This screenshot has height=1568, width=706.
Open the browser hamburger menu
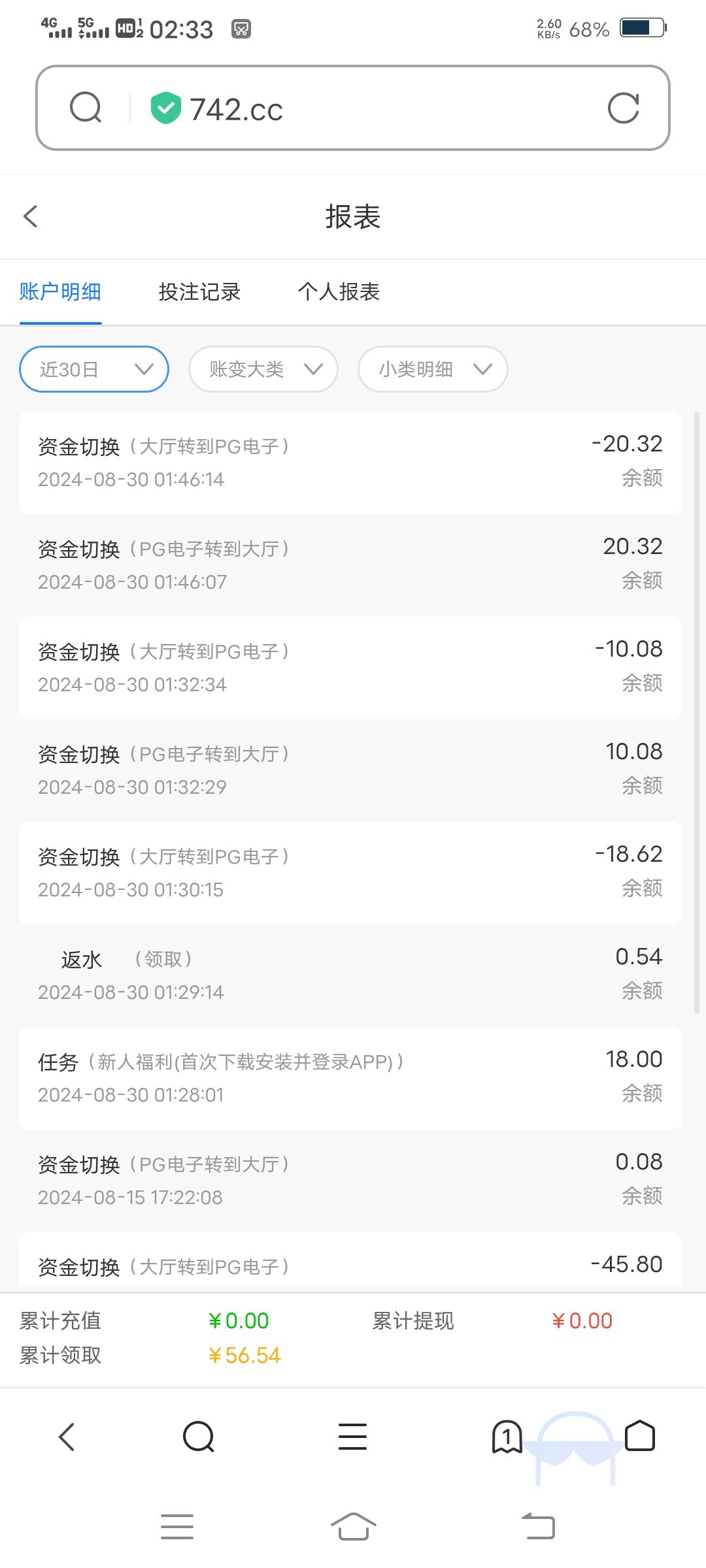point(352,1437)
